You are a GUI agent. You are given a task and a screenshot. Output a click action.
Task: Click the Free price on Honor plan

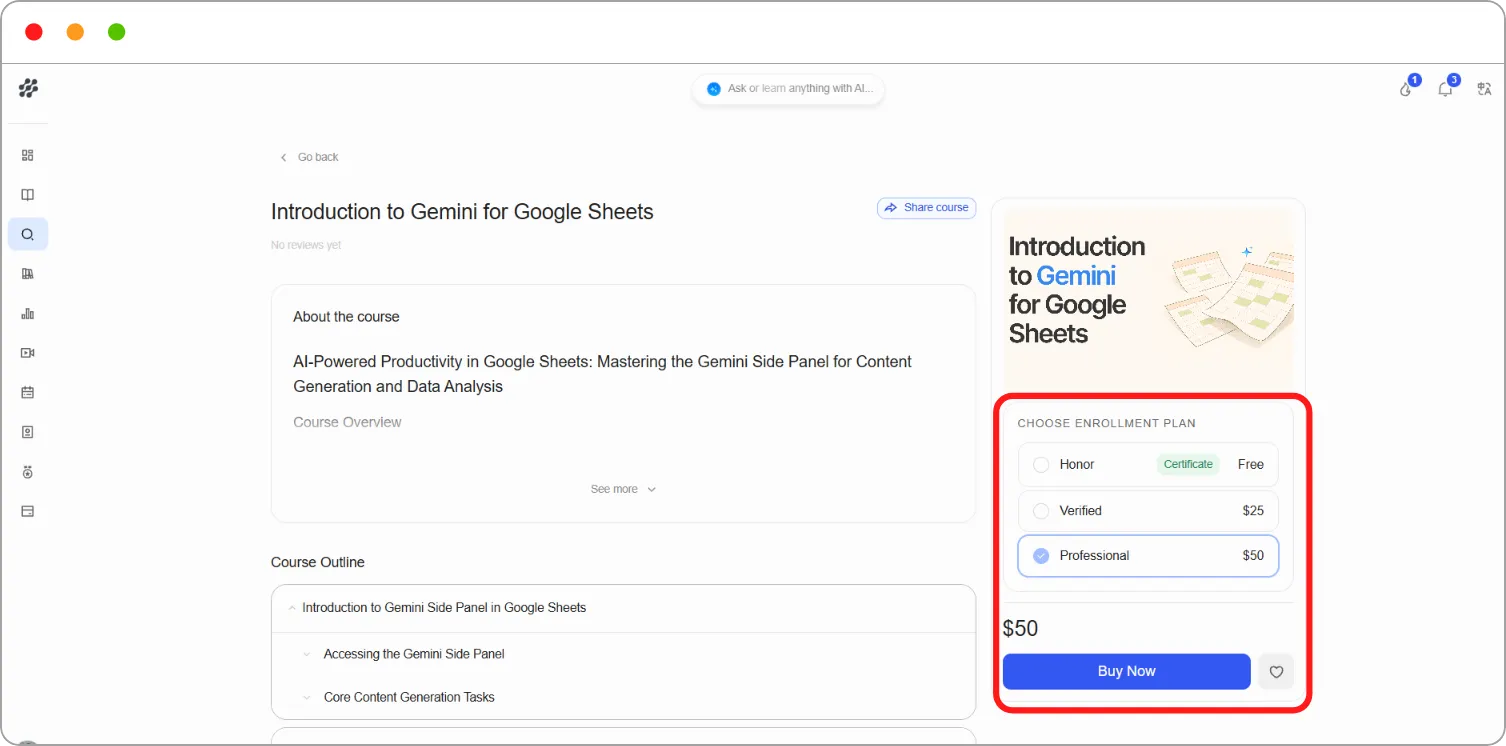pos(1251,464)
